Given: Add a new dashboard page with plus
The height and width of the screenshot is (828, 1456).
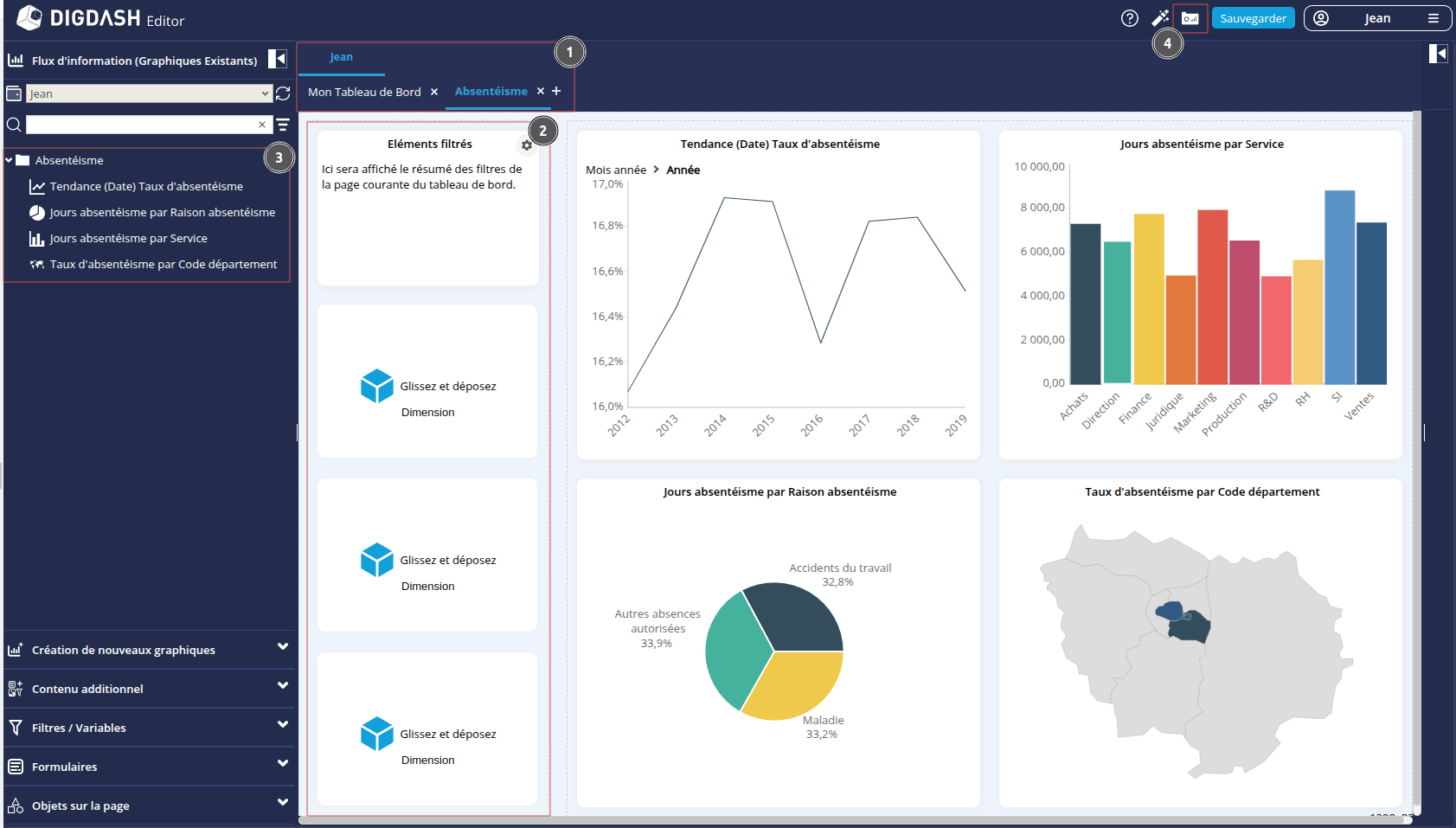Looking at the screenshot, I should point(556,91).
